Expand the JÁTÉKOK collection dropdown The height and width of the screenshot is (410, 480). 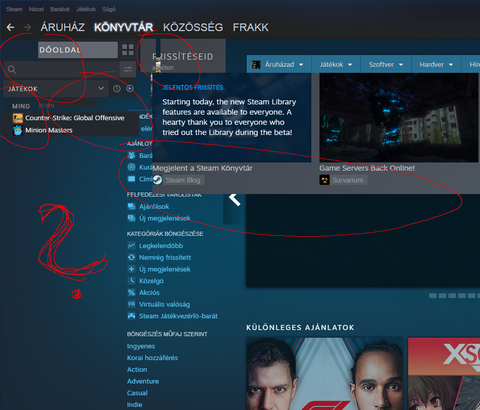pyautogui.click(x=101, y=89)
